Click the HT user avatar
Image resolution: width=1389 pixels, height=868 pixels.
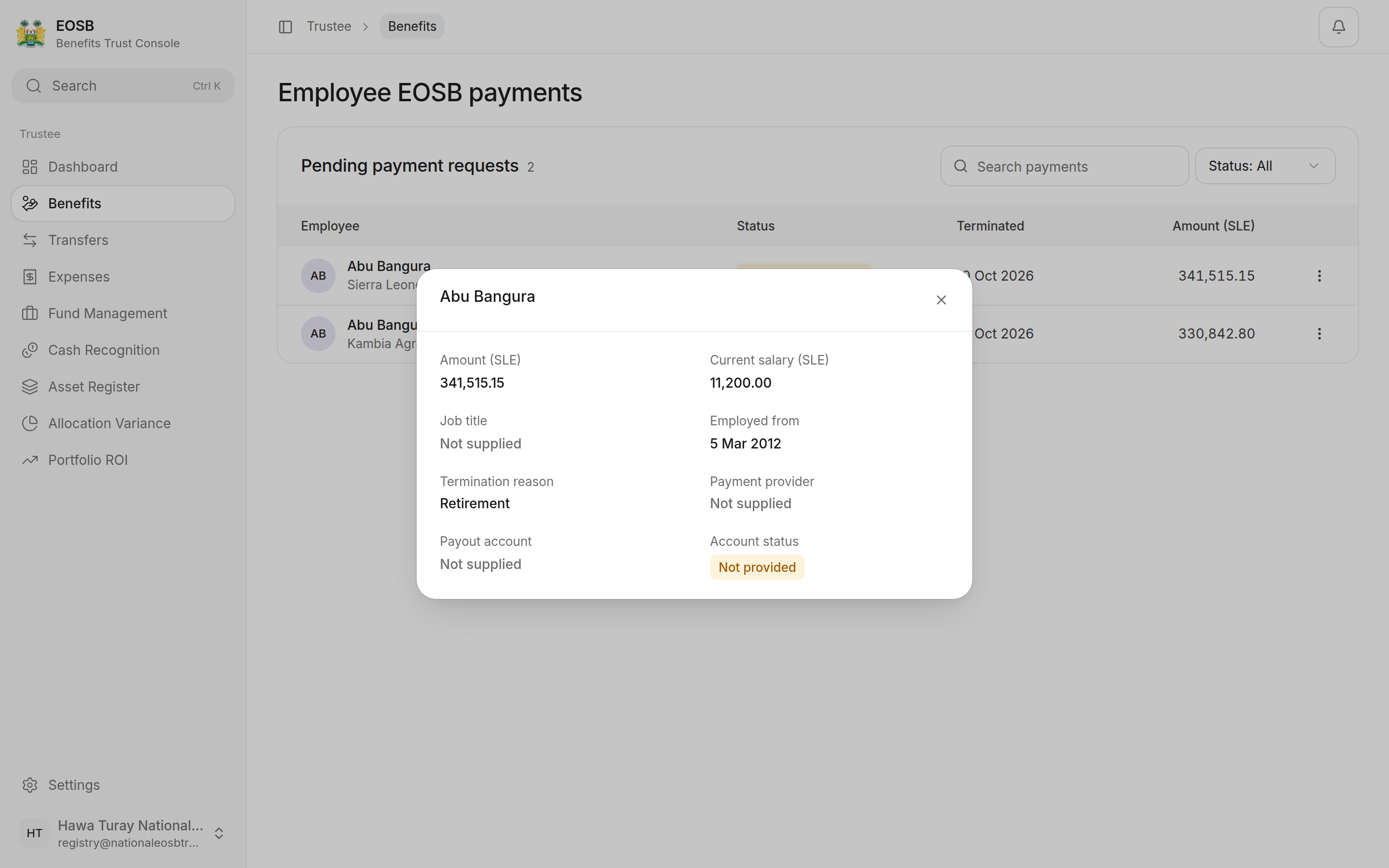click(34, 834)
